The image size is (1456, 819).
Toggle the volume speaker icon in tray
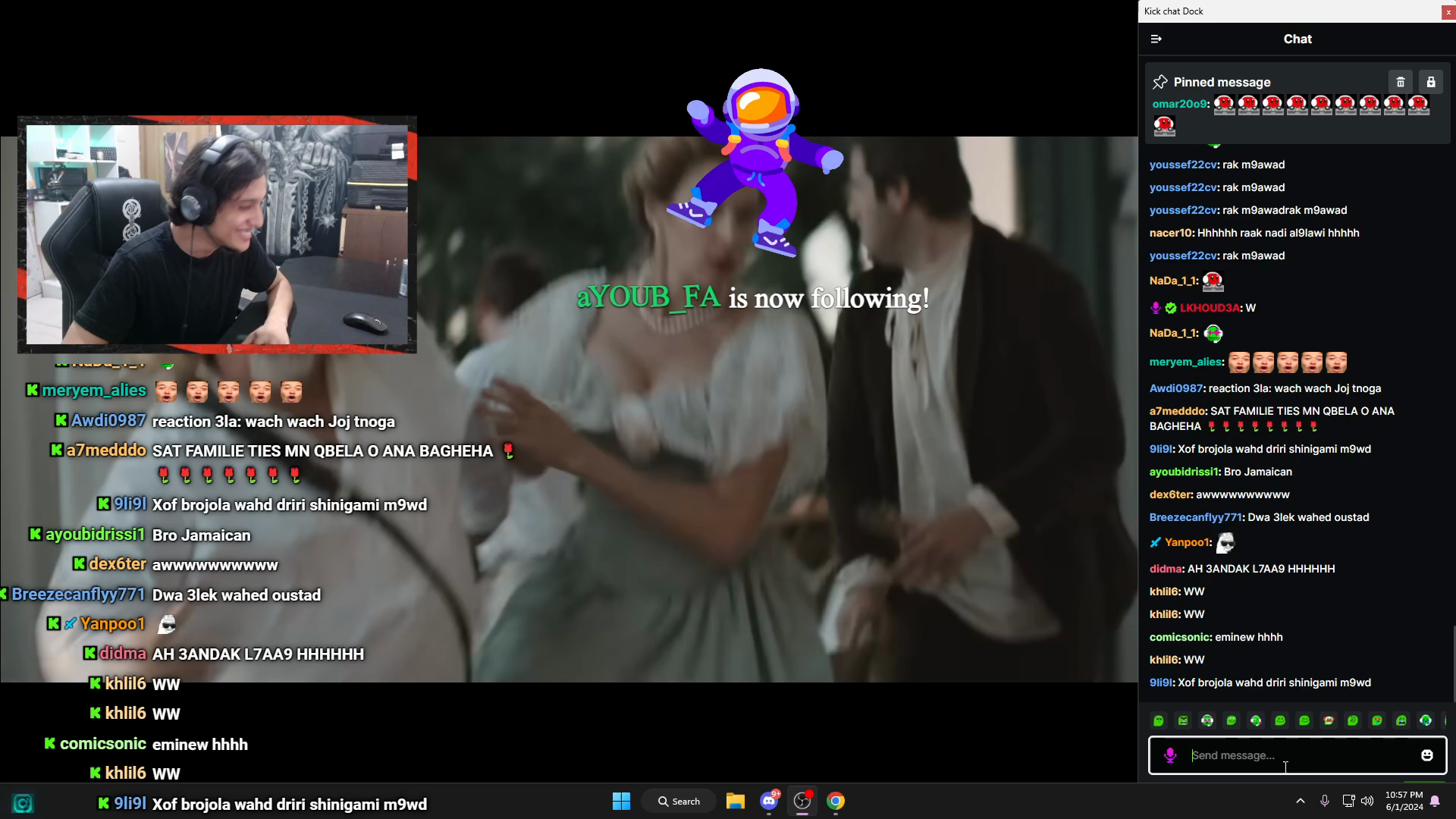click(x=1367, y=801)
